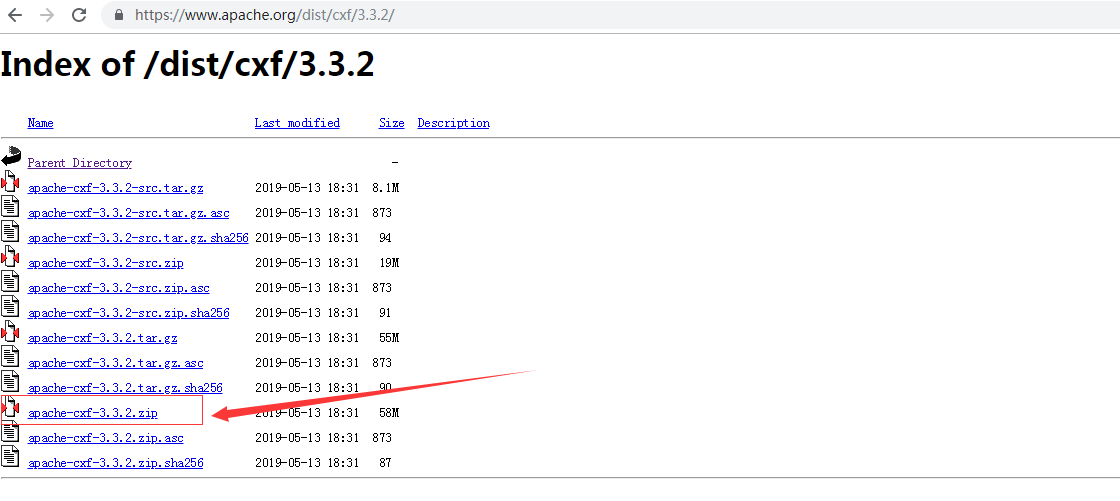This screenshot has height=501, width=1120.
Task: Click the Index of /dist/cxf/3.3.2 heading
Action: point(187,66)
